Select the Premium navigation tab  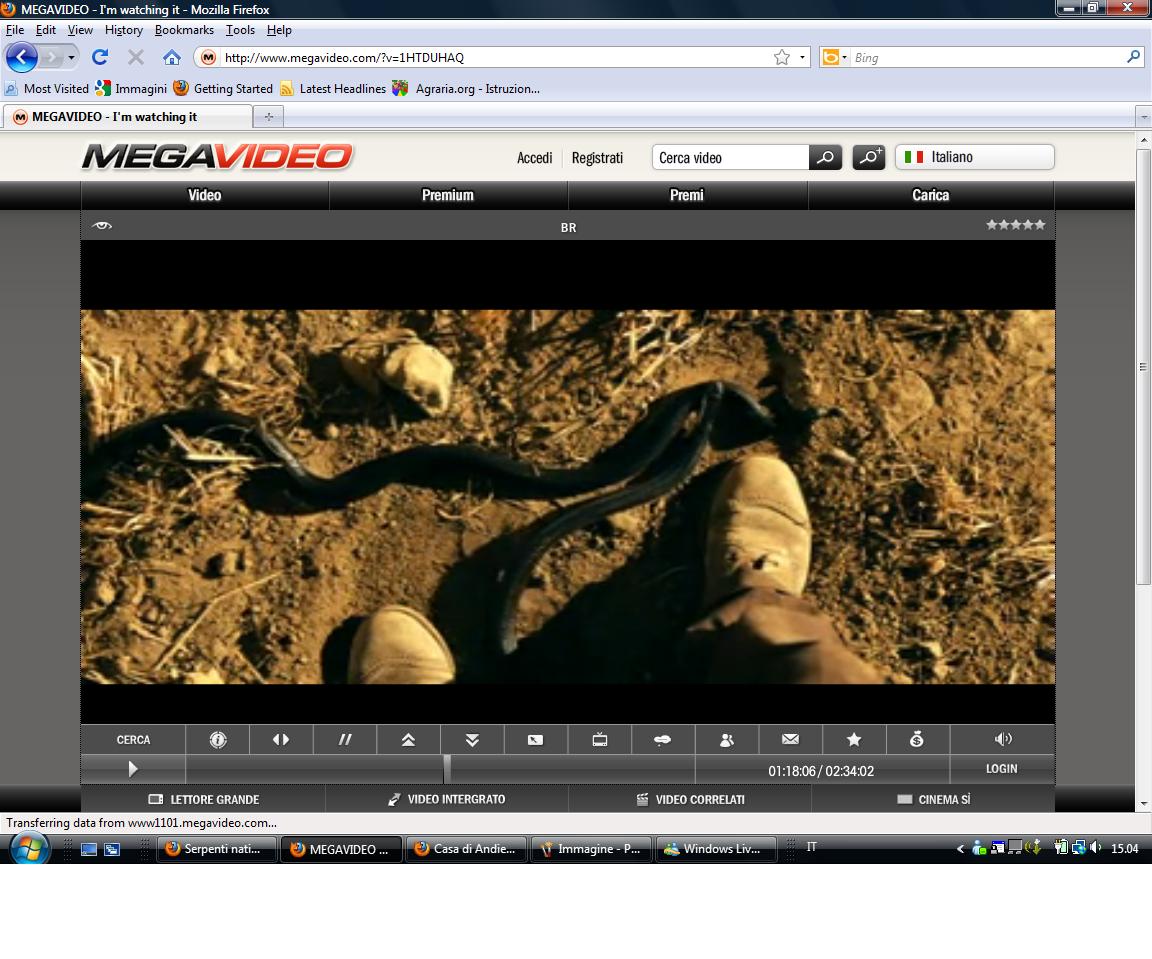point(448,195)
